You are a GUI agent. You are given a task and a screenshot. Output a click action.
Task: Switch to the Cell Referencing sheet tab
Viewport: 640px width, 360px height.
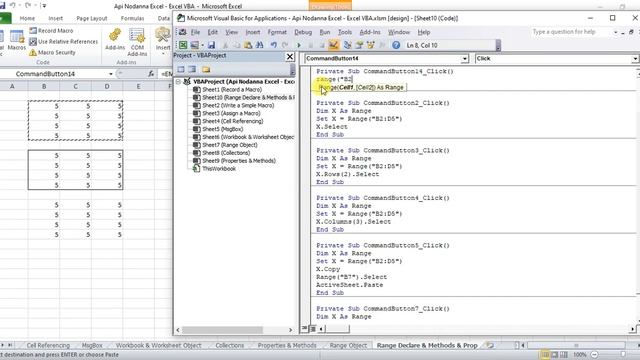click(48, 345)
